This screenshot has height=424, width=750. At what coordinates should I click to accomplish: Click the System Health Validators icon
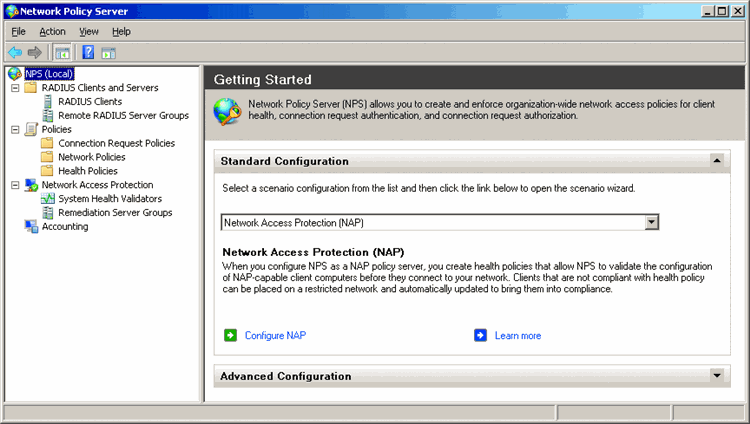[47, 199]
